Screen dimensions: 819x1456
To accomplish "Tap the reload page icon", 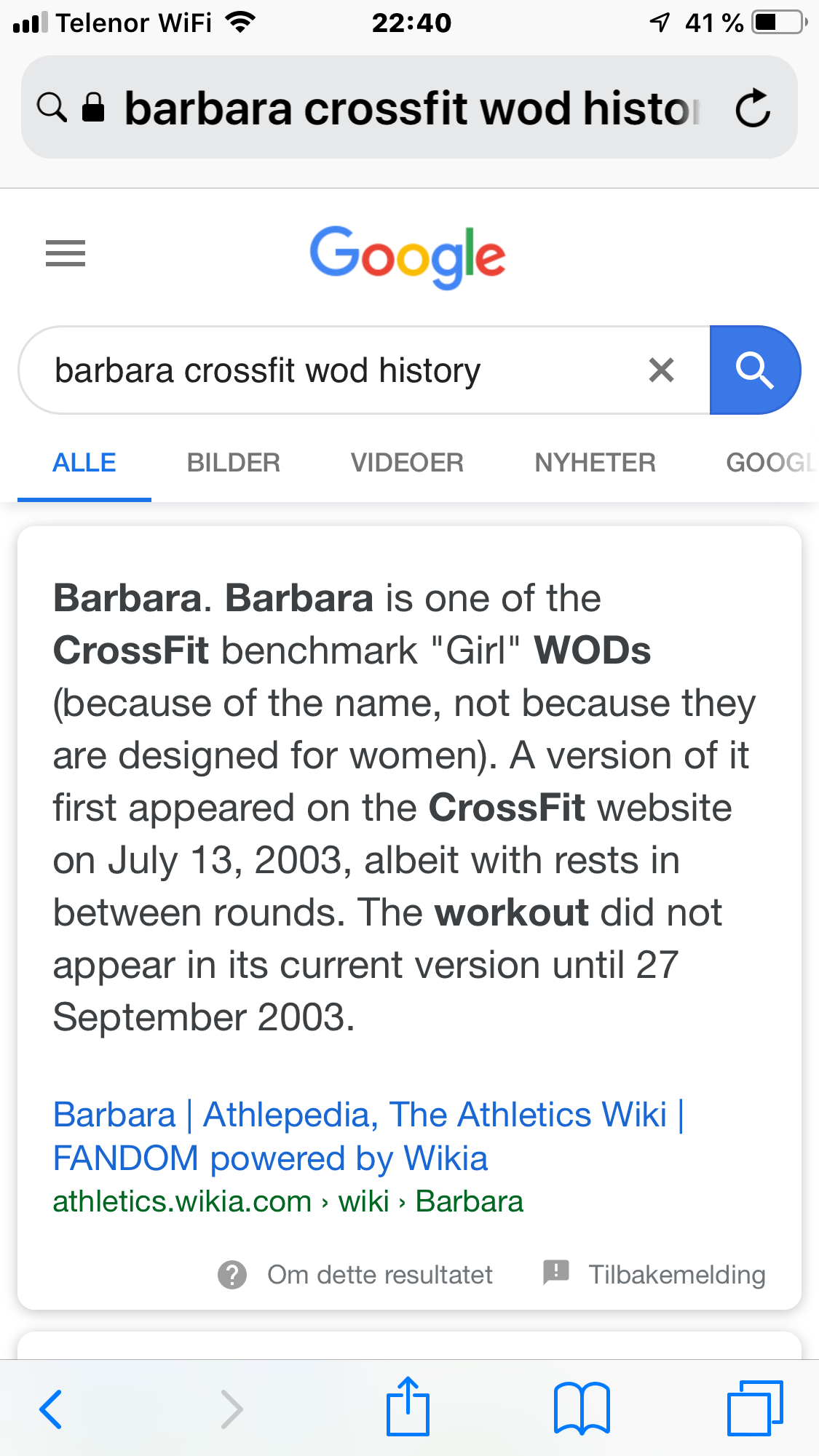I will 753,108.
